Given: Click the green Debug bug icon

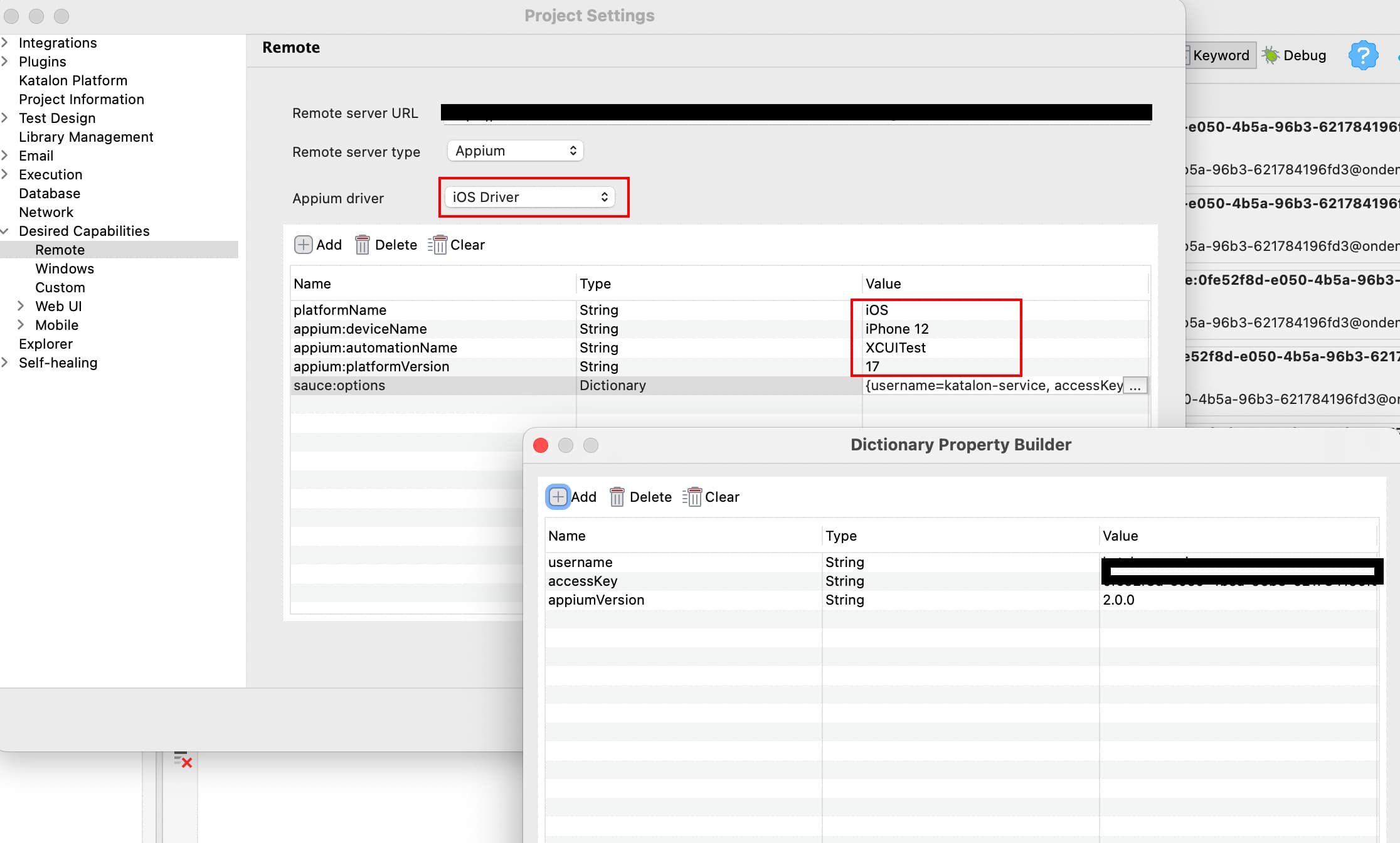Looking at the screenshot, I should click(1270, 55).
